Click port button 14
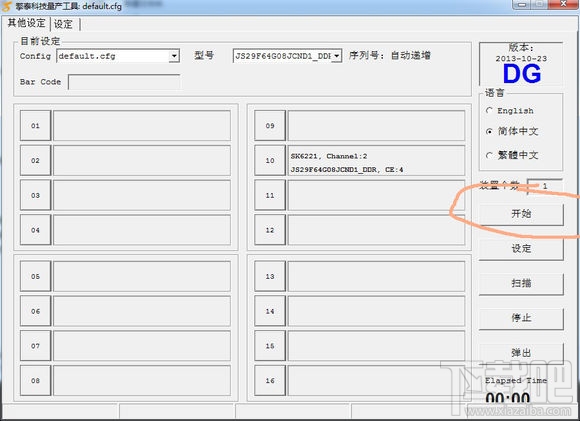Viewport: 580px width, 421px height. 270,311
